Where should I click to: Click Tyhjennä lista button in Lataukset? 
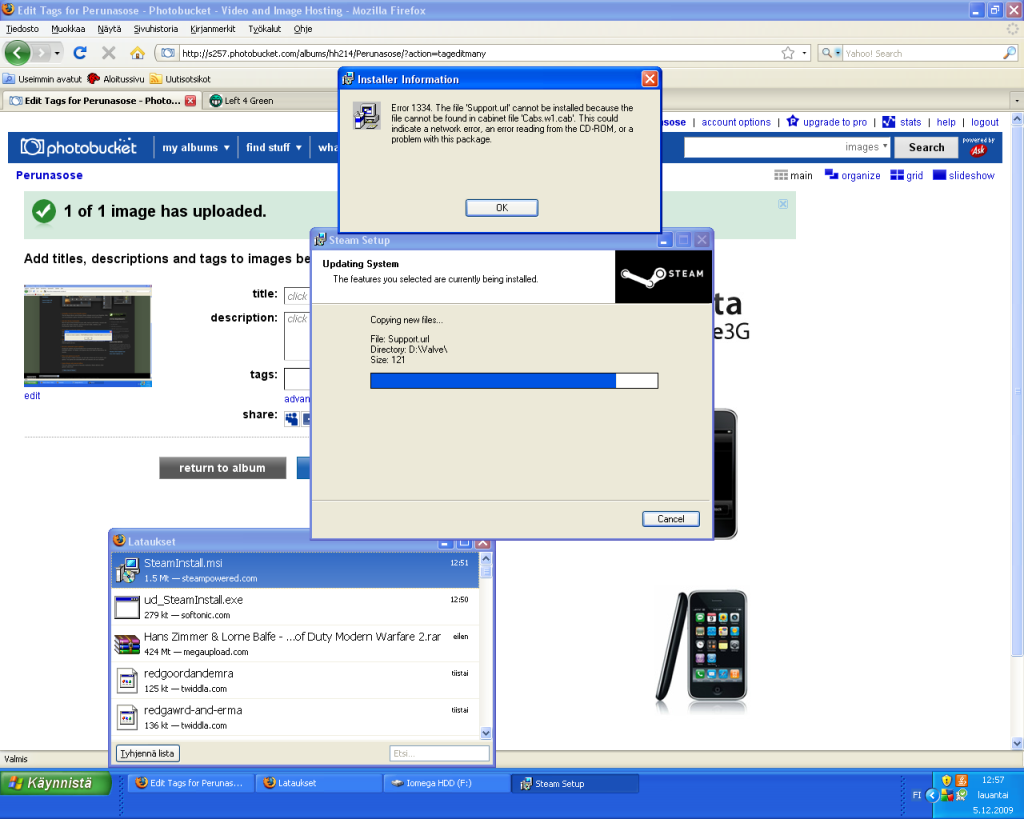point(148,753)
